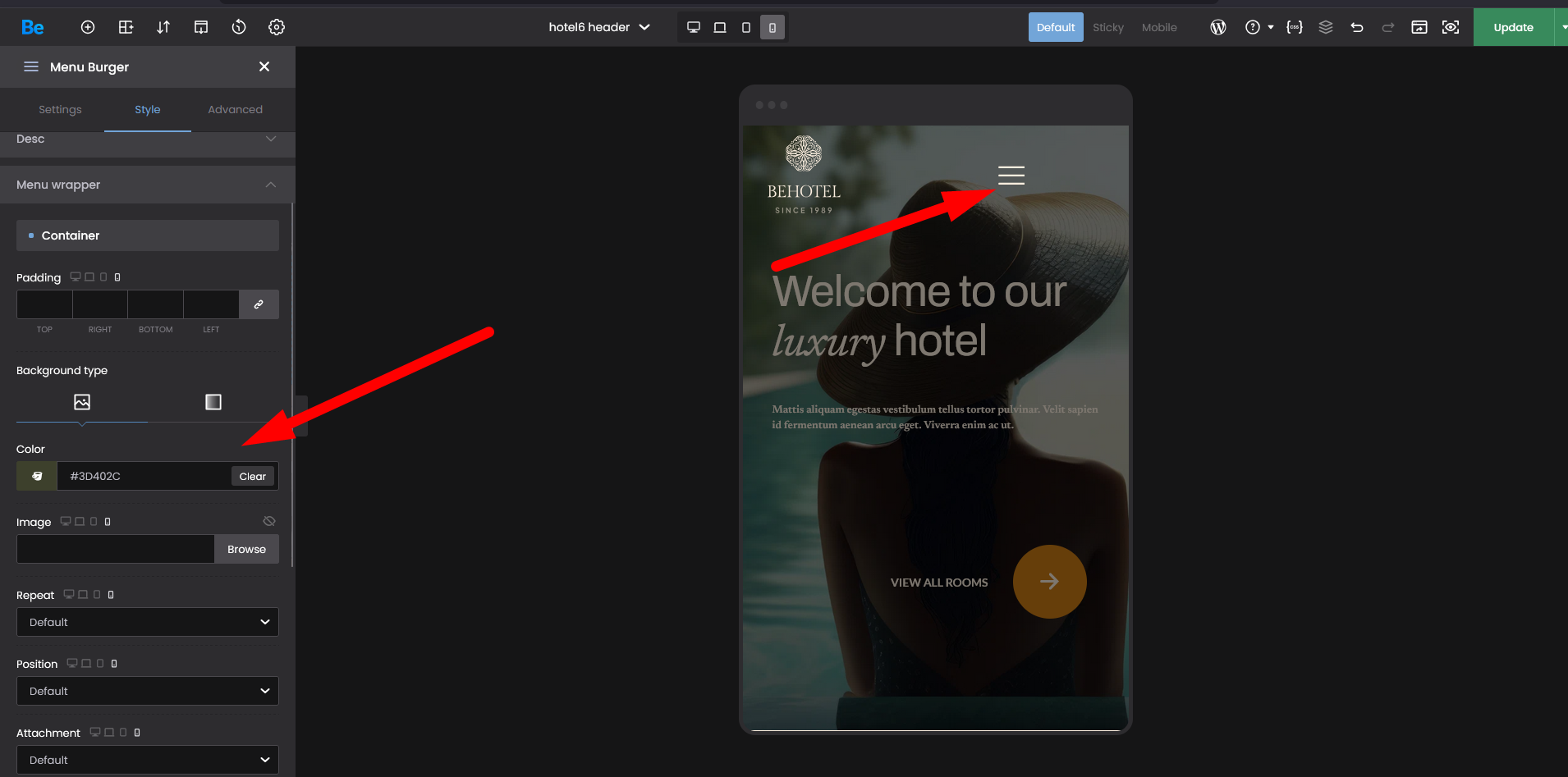Open the color picker swatch for #3D402C
Image resolution: width=1568 pixels, height=777 pixels.
[37, 476]
